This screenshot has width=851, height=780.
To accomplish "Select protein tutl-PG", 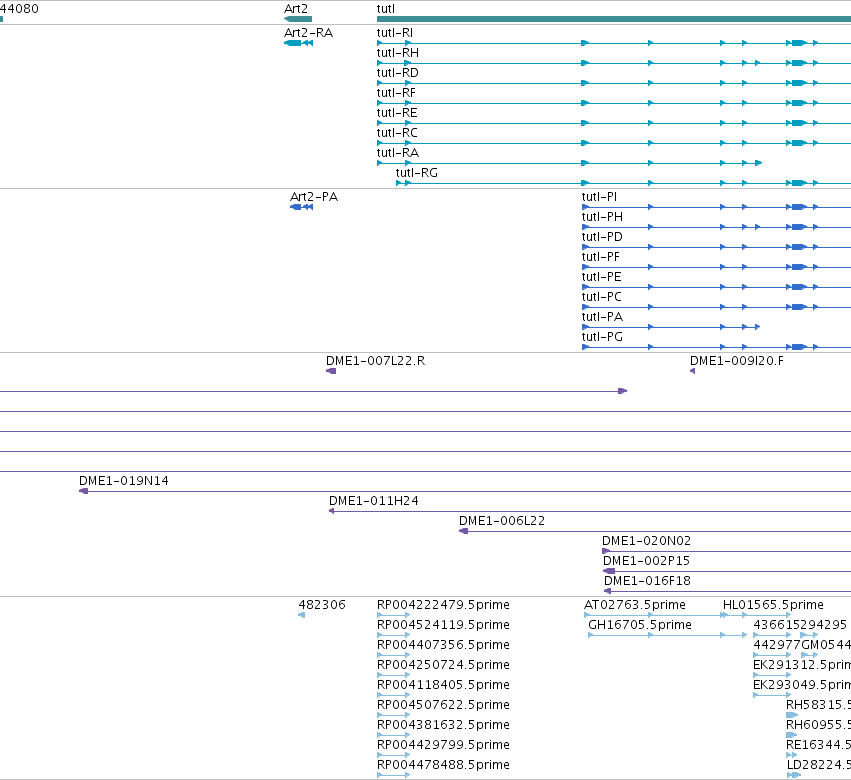I will (x=602, y=337).
